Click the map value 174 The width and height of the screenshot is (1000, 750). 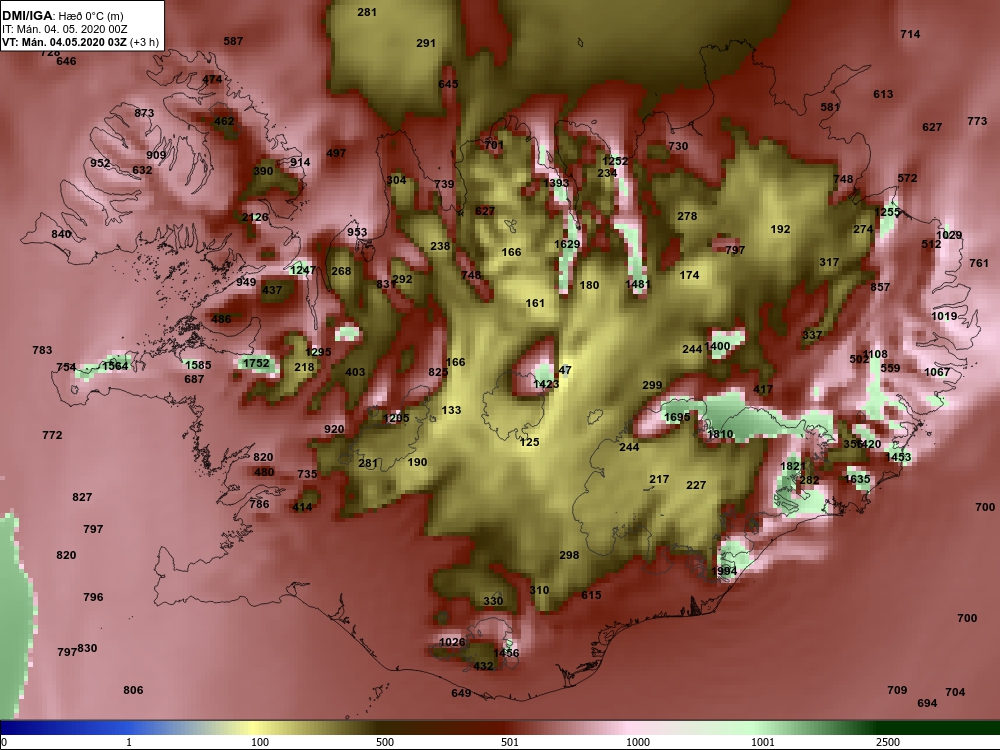[x=689, y=275]
